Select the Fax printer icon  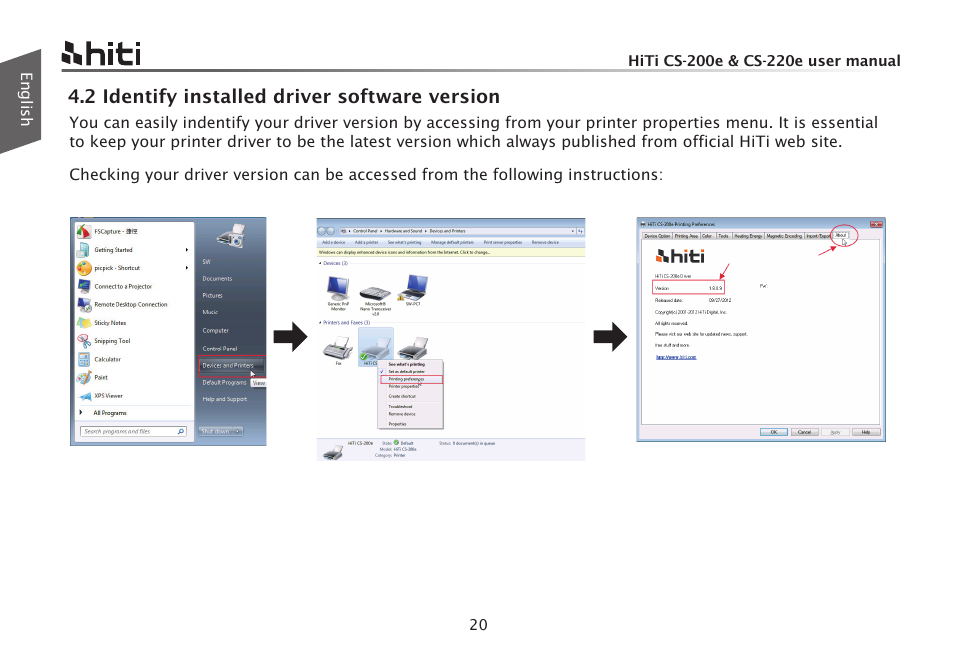pos(338,349)
